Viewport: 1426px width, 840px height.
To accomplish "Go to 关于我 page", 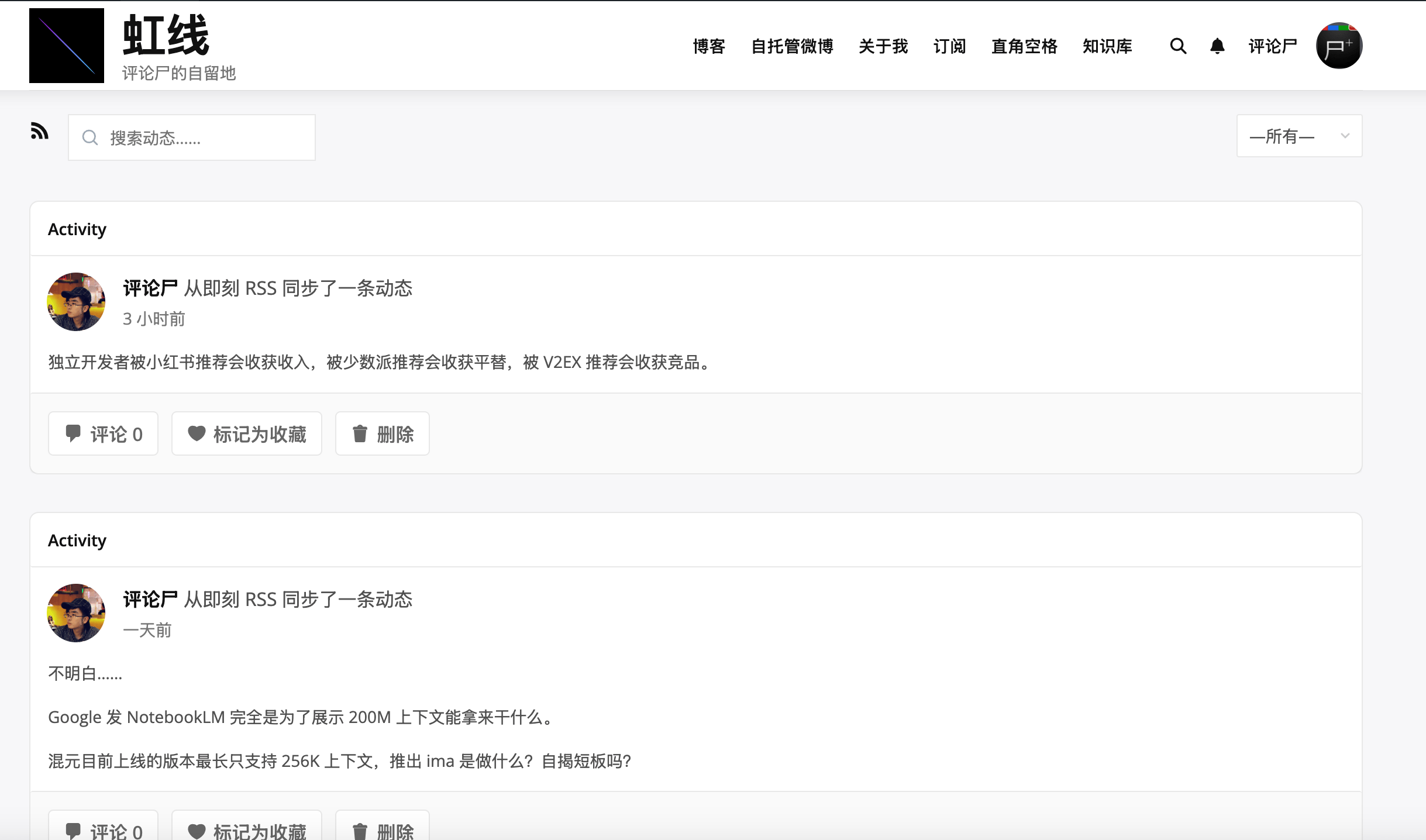I will coord(883,46).
